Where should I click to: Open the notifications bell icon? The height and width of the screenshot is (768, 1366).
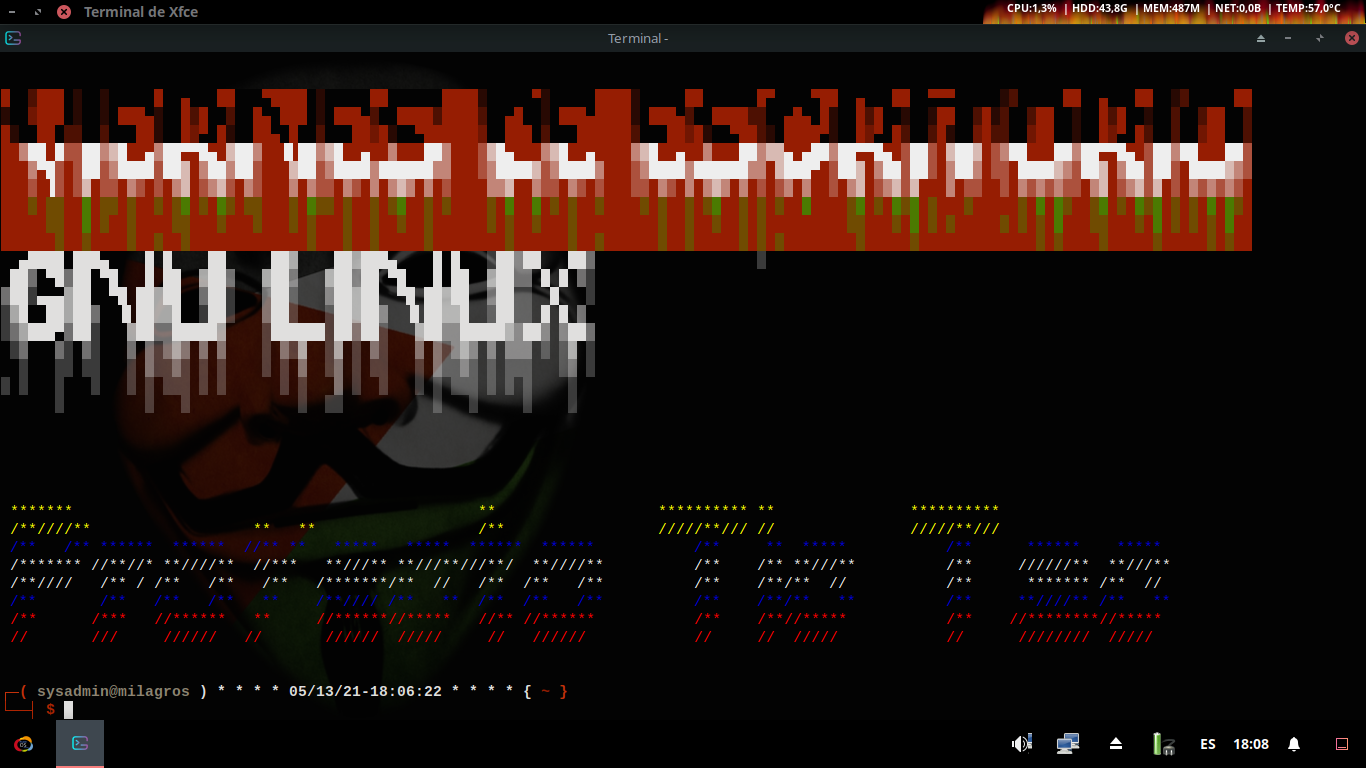pos(1294,744)
